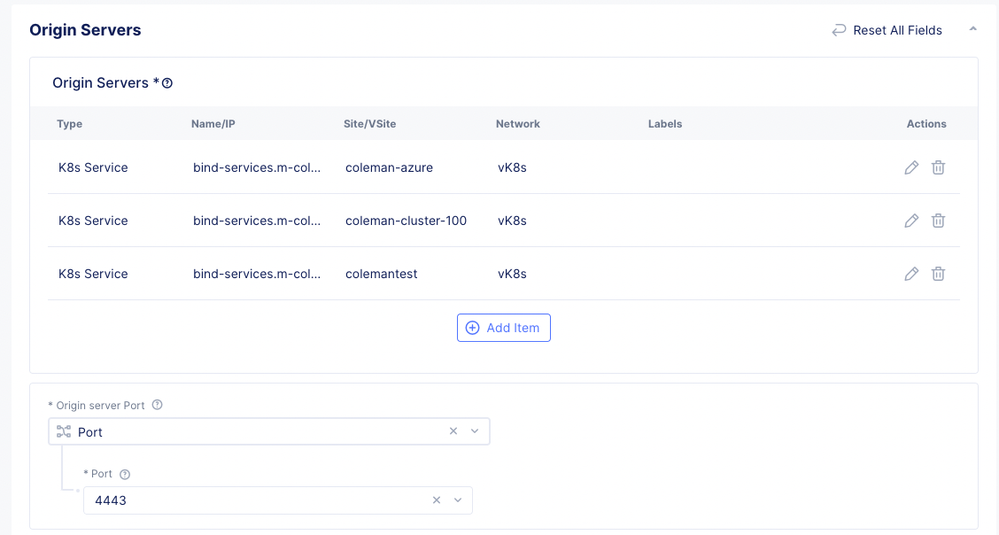Show help for Origin Servers field
This screenshot has height=535, width=999.
[168, 84]
